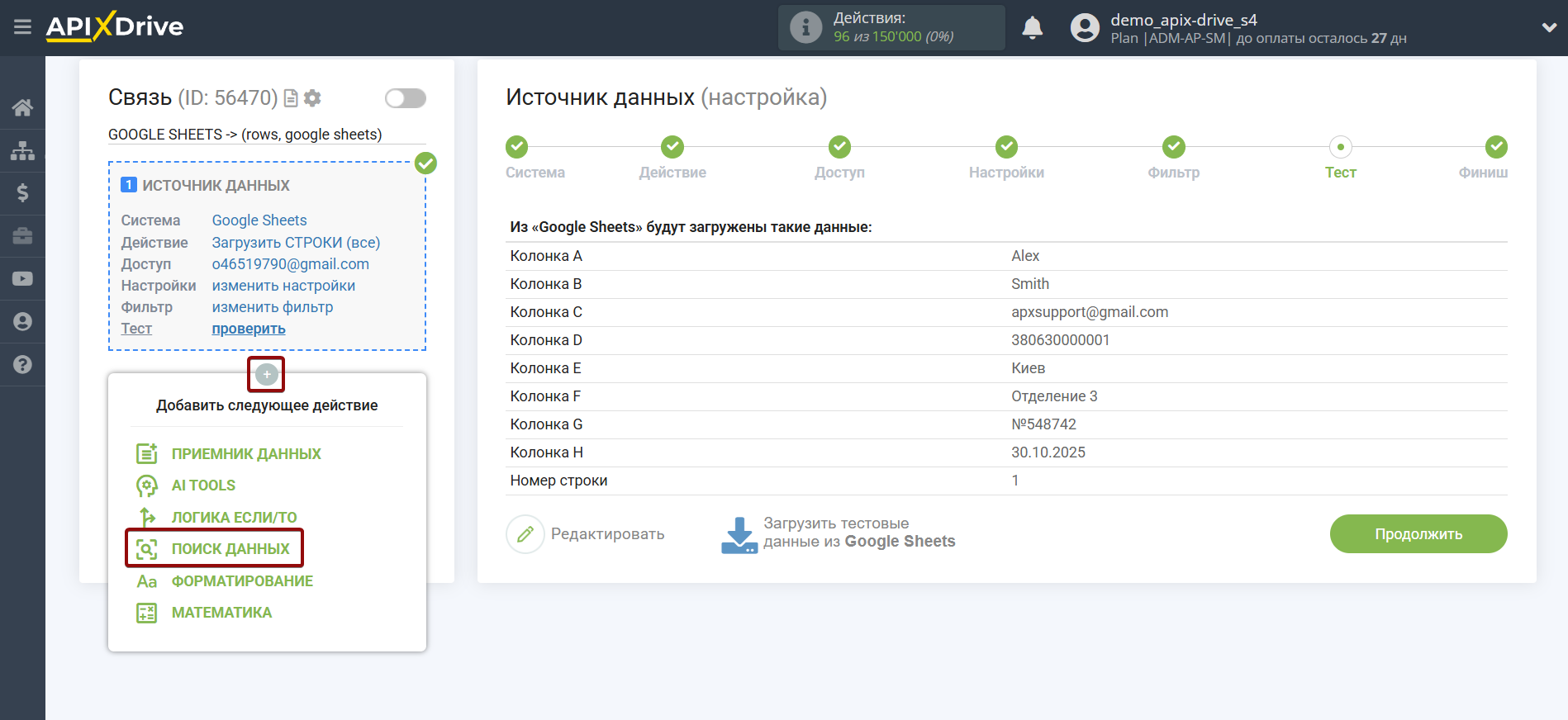Open the billing dollar icon in the sidebar
1568x720 pixels.
(x=22, y=193)
